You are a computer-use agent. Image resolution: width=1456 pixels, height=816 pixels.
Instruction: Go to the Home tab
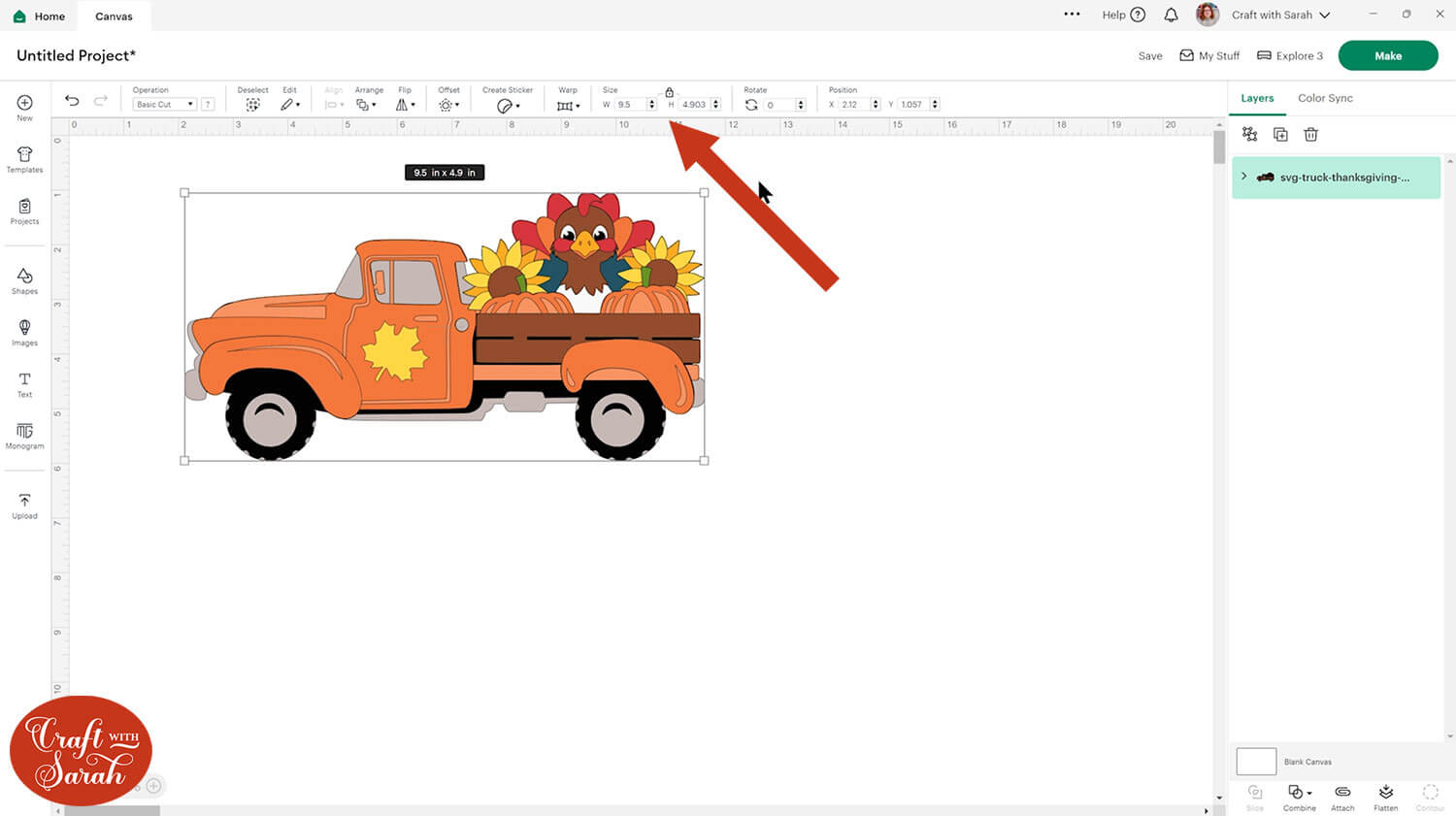40,16
